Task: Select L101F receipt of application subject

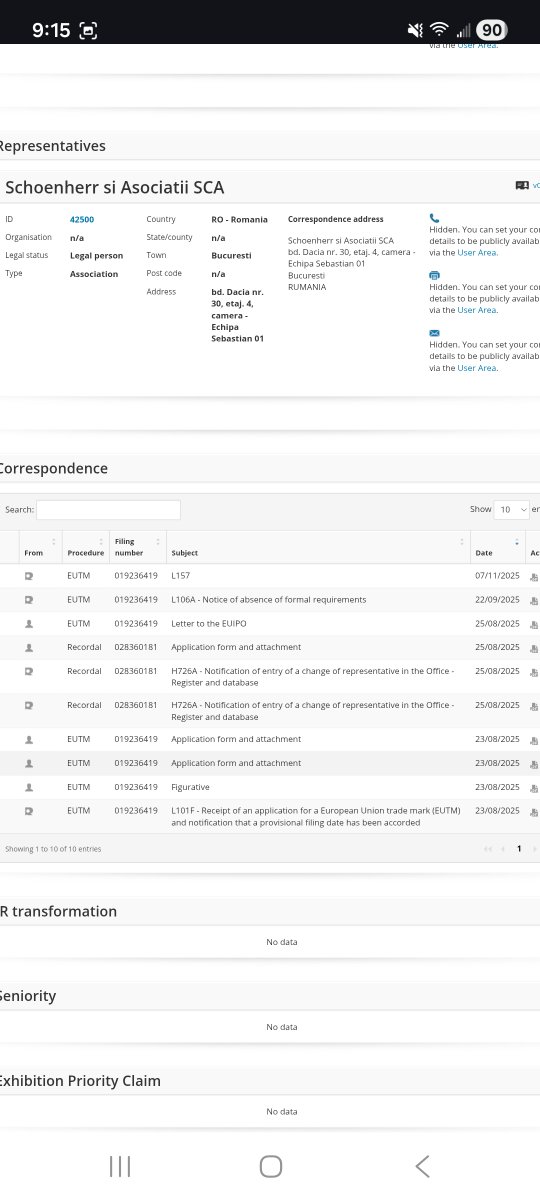Action: pos(314,816)
